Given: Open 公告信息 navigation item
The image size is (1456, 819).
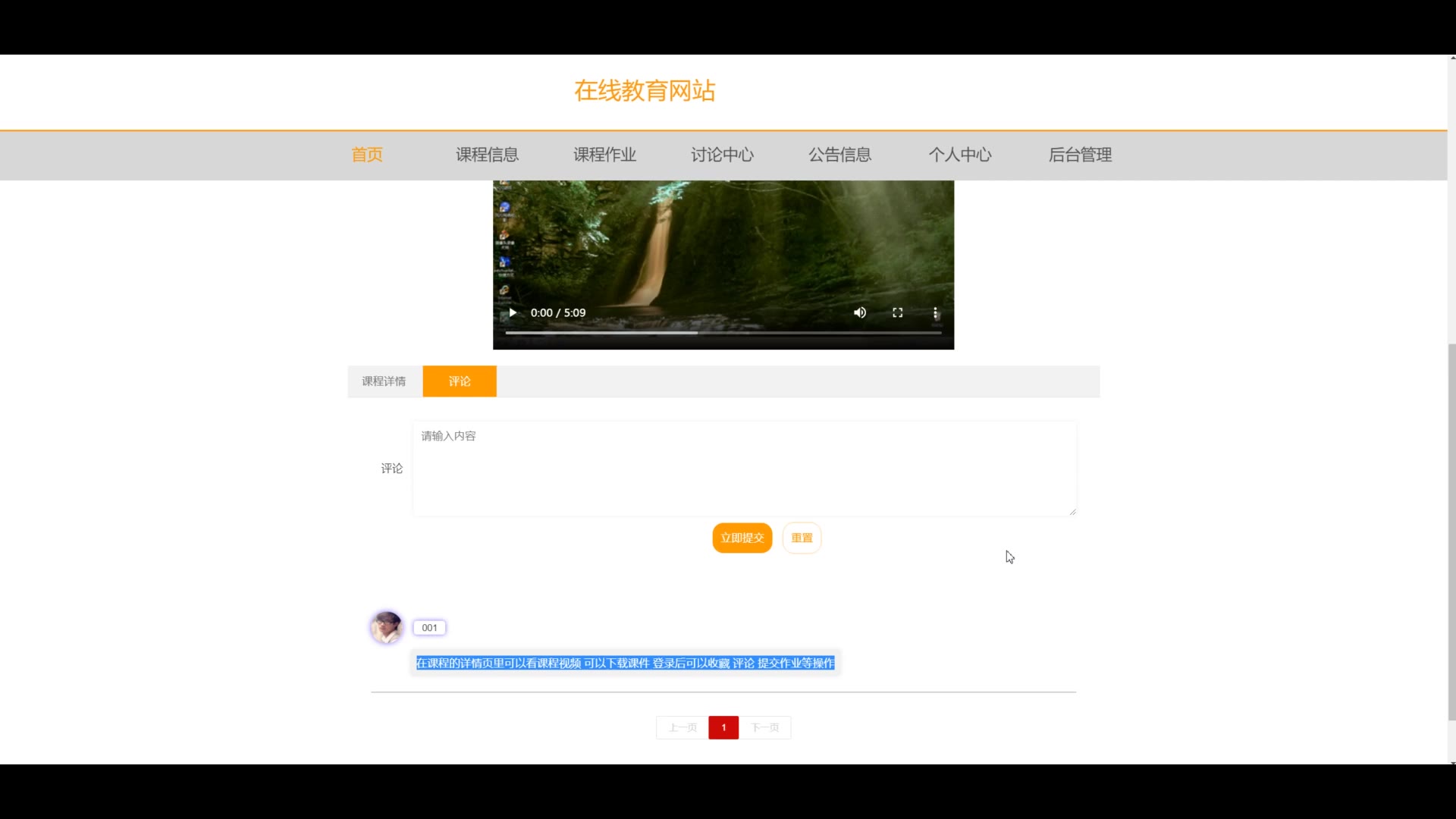Looking at the screenshot, I should pos(839,155).
